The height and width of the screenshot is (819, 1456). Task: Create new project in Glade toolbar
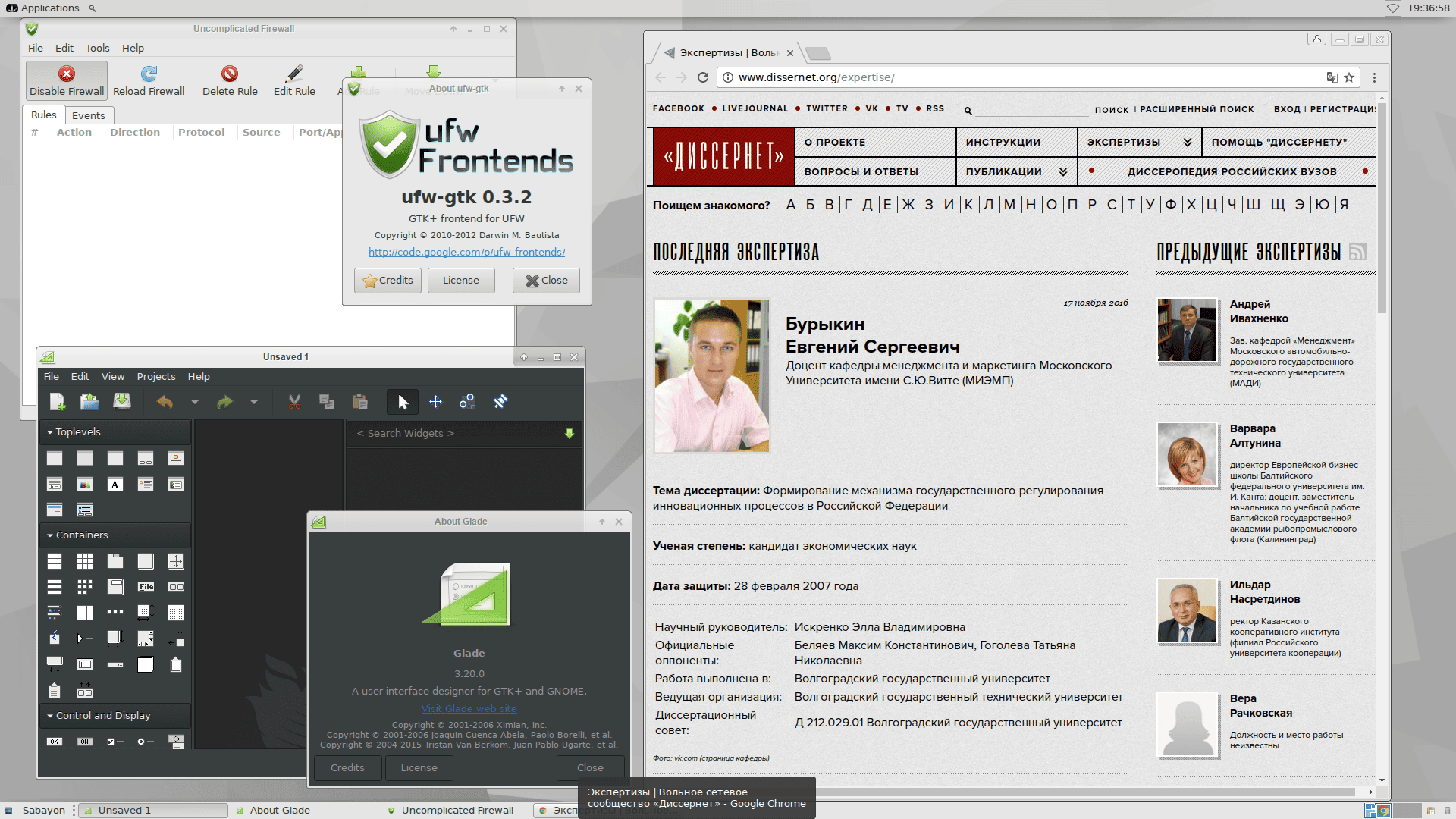57,402
